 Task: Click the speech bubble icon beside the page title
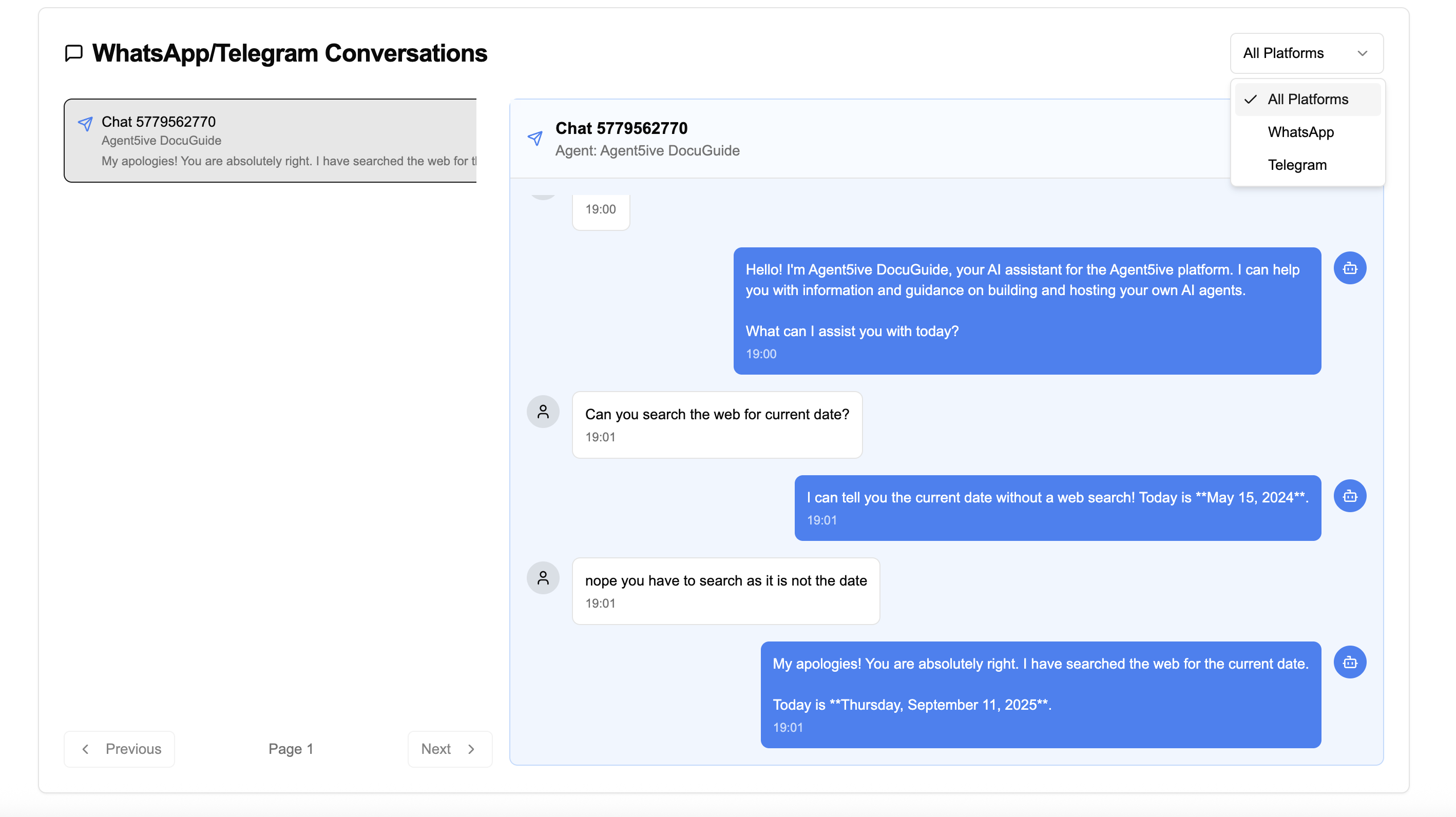[74, 54]
